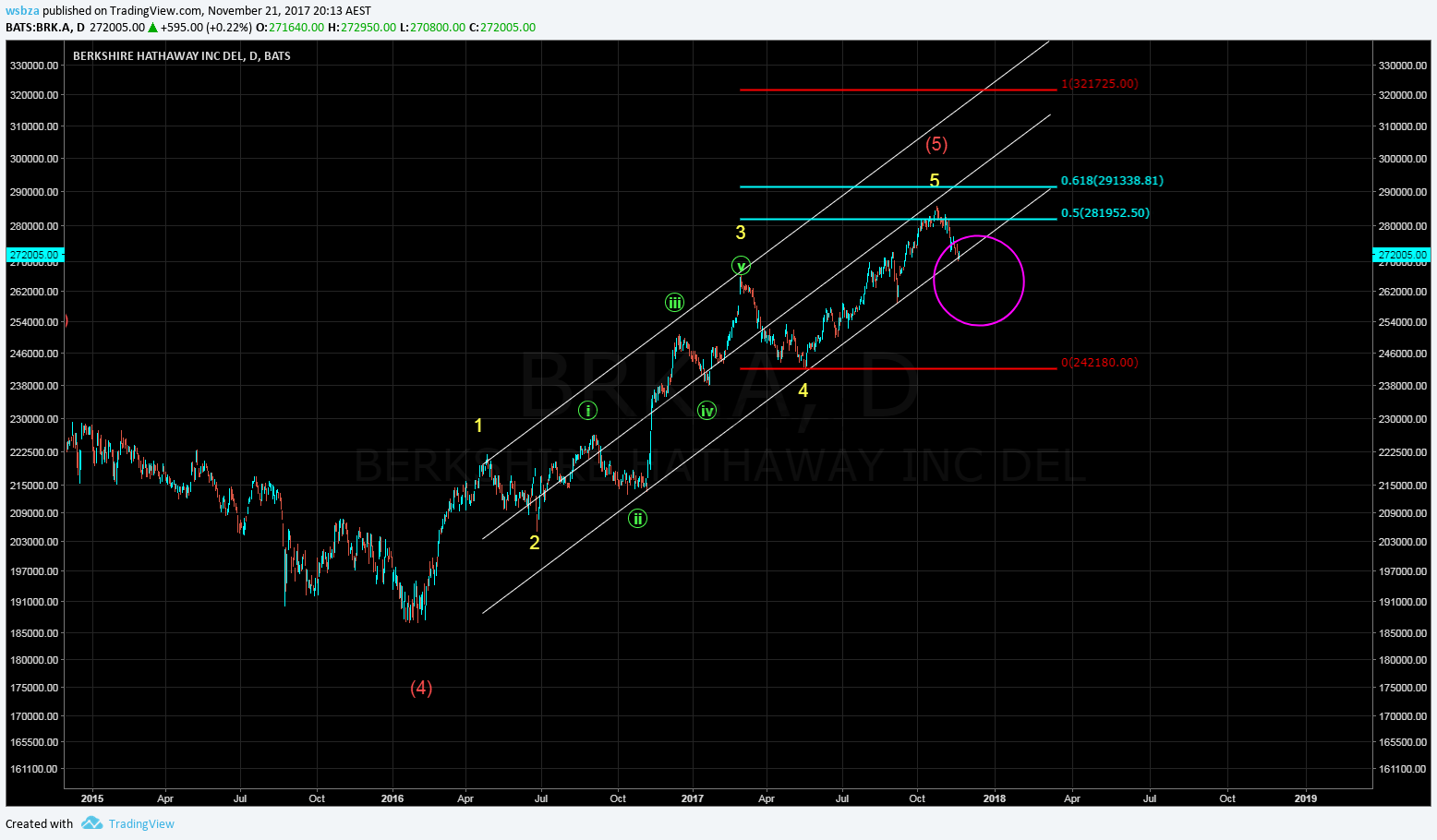
Task: Select the green circled wave v marker
Action: [x=741, y=266]
